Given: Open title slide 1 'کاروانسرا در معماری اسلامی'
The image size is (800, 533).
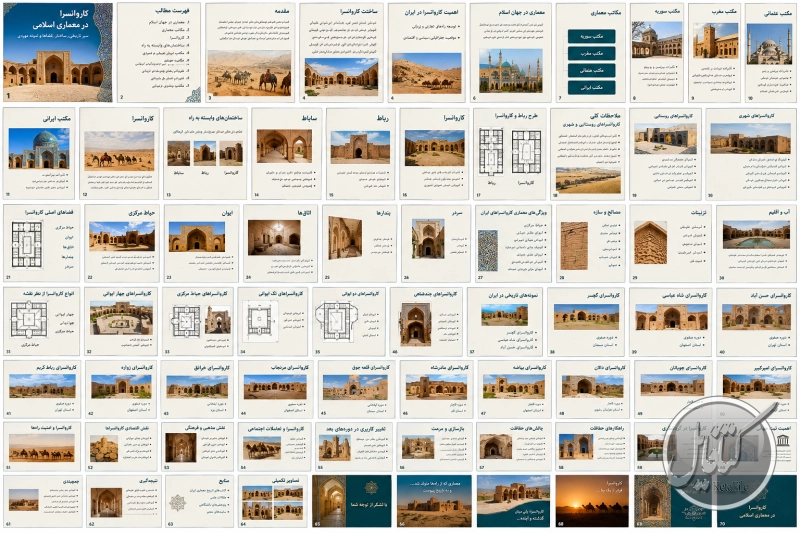Looking at the screenshot, I should (x=58, y=53).
